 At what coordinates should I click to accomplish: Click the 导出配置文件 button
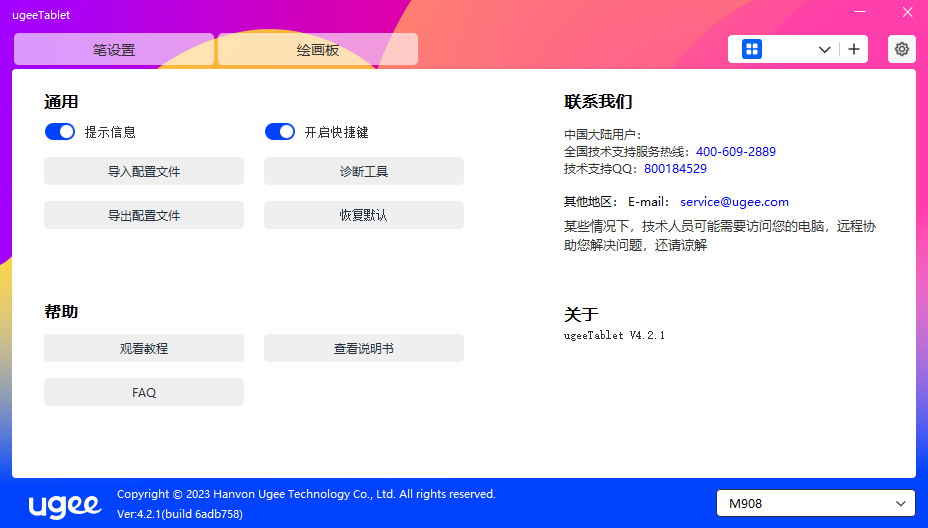[144, 215]
